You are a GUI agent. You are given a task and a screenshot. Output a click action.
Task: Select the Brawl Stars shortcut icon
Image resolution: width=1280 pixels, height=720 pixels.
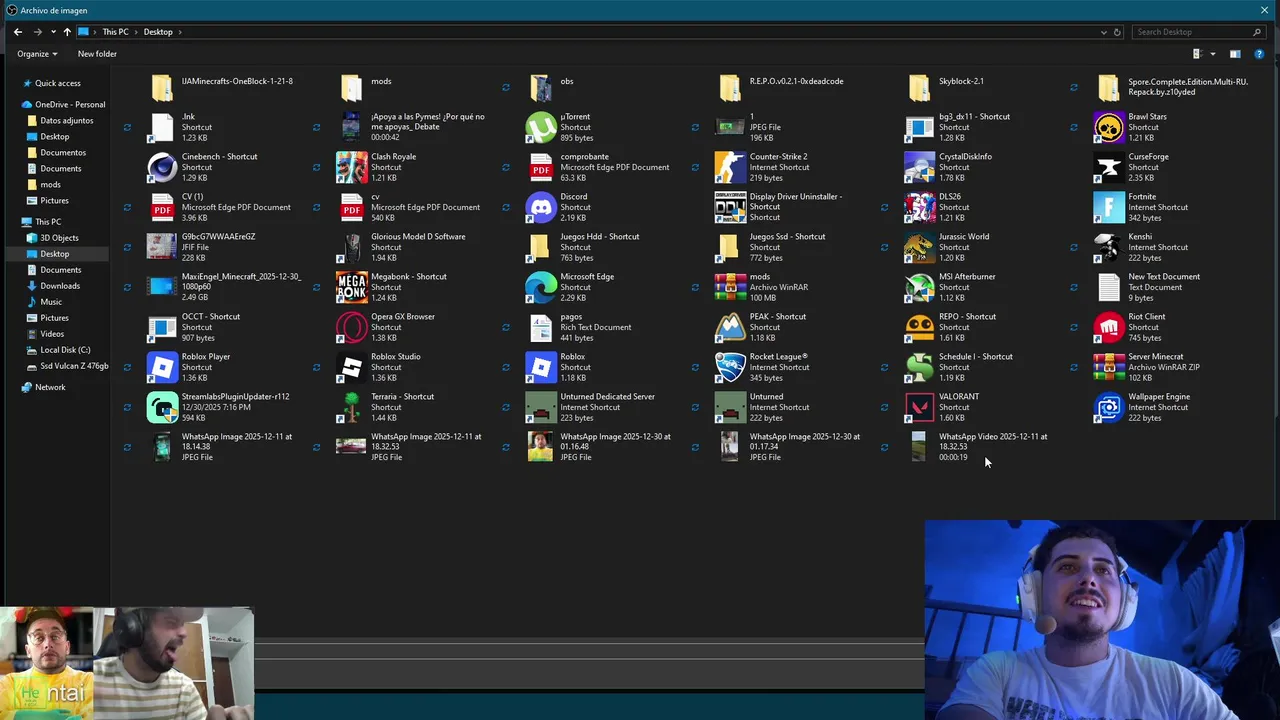coord(1109,127)
